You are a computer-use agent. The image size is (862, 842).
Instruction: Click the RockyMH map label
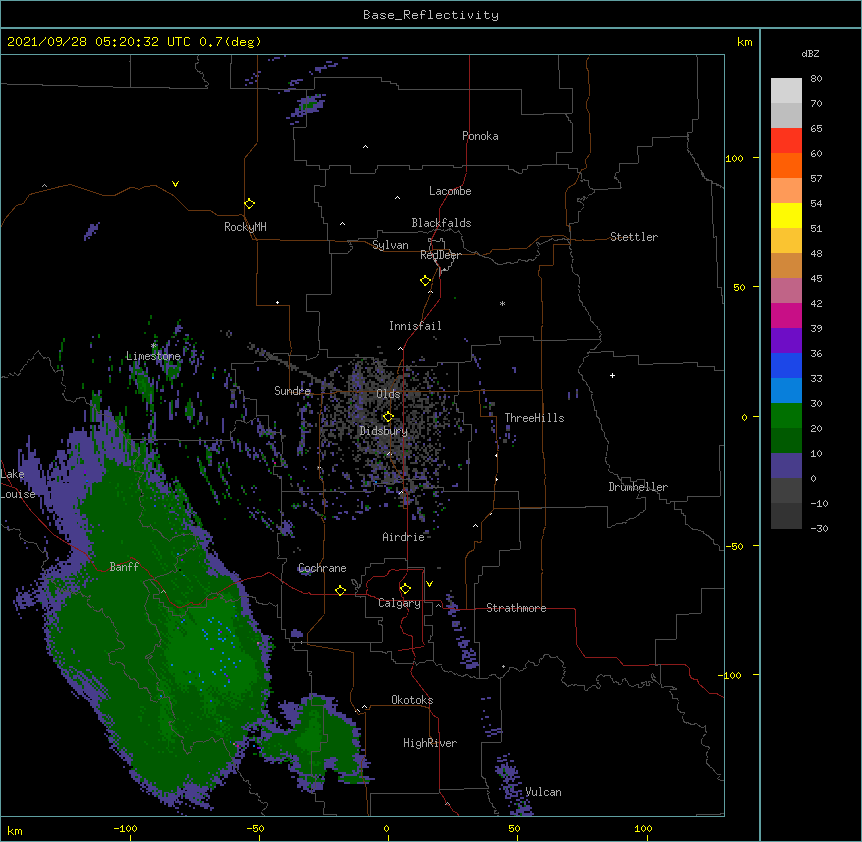(x=245, y=227)
